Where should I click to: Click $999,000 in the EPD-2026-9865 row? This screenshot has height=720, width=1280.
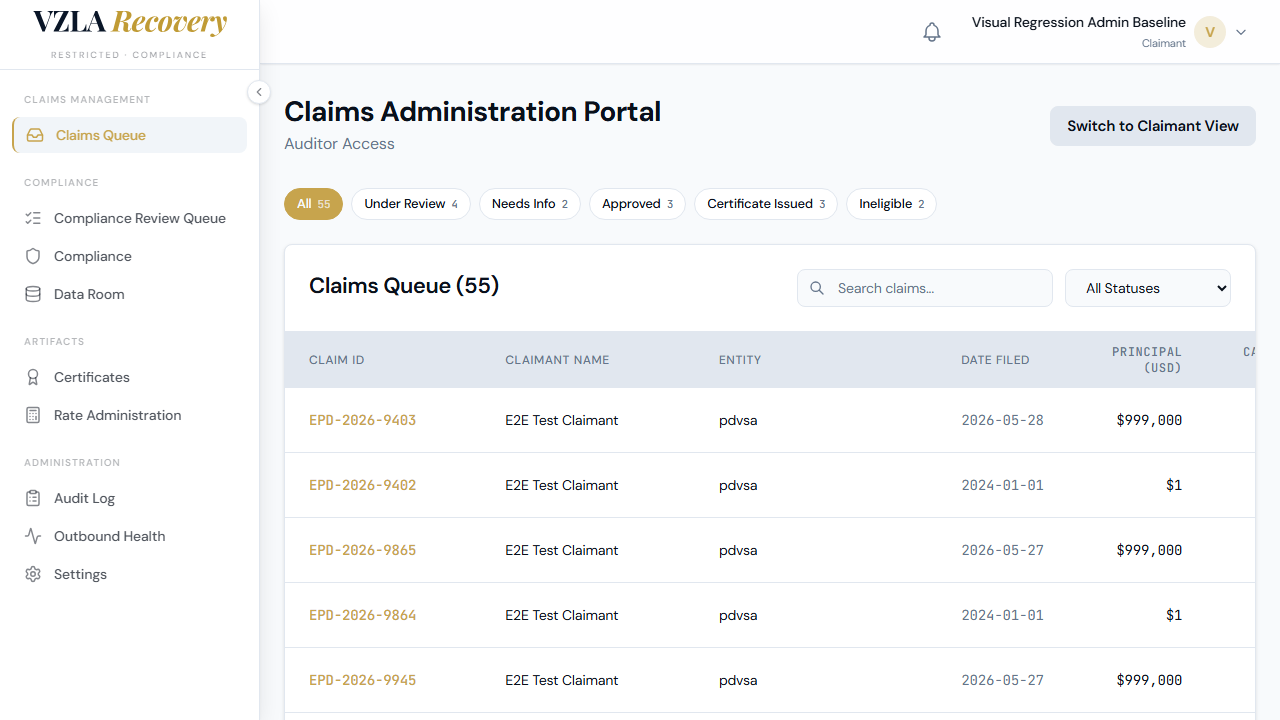click(1149, 550)
